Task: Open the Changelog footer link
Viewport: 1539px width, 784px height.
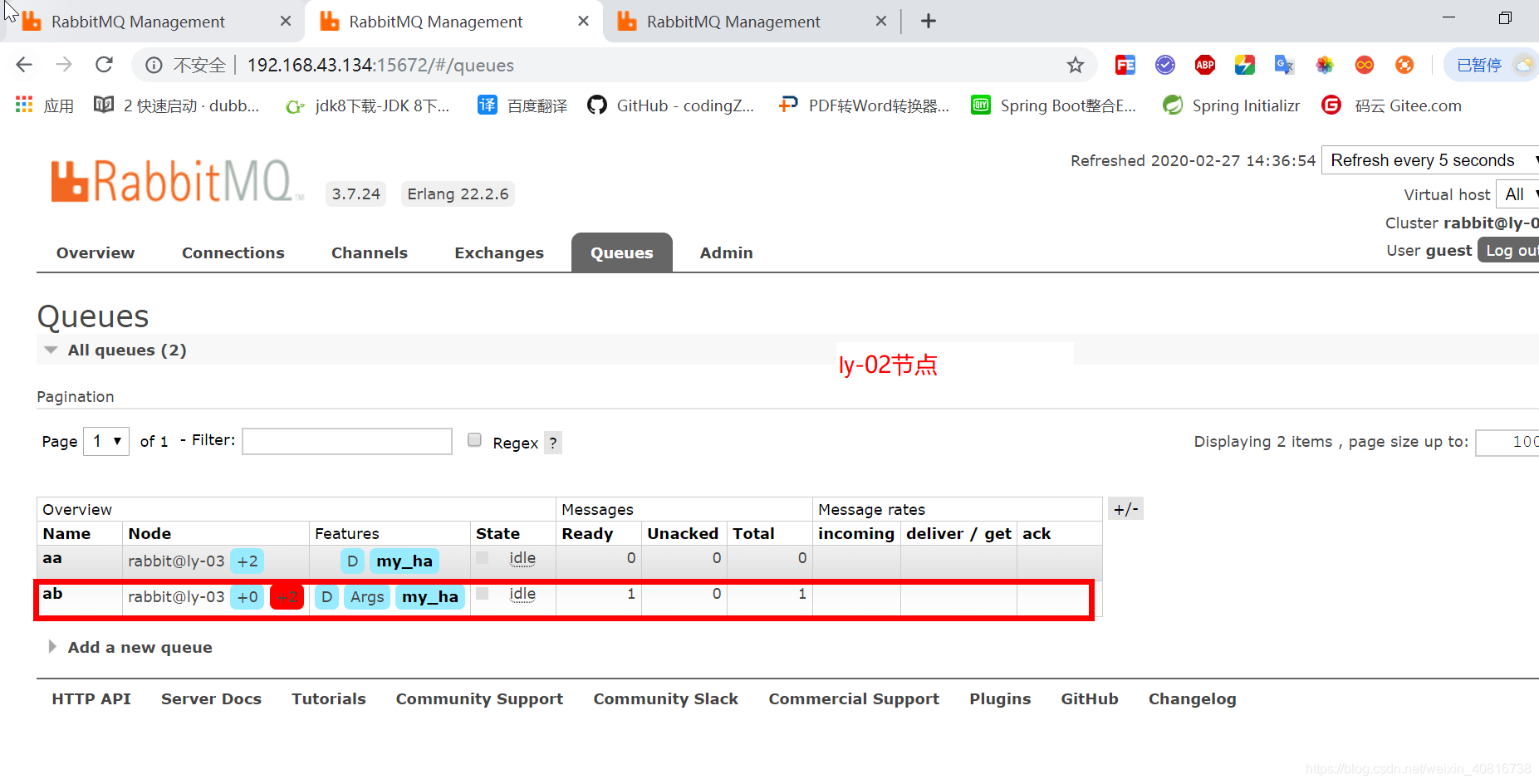Action: tap(1192, 698)
